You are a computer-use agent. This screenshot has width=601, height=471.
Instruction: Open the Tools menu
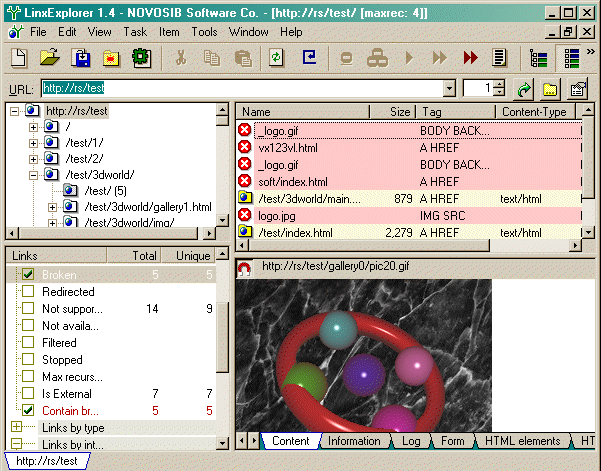[204, 32]
